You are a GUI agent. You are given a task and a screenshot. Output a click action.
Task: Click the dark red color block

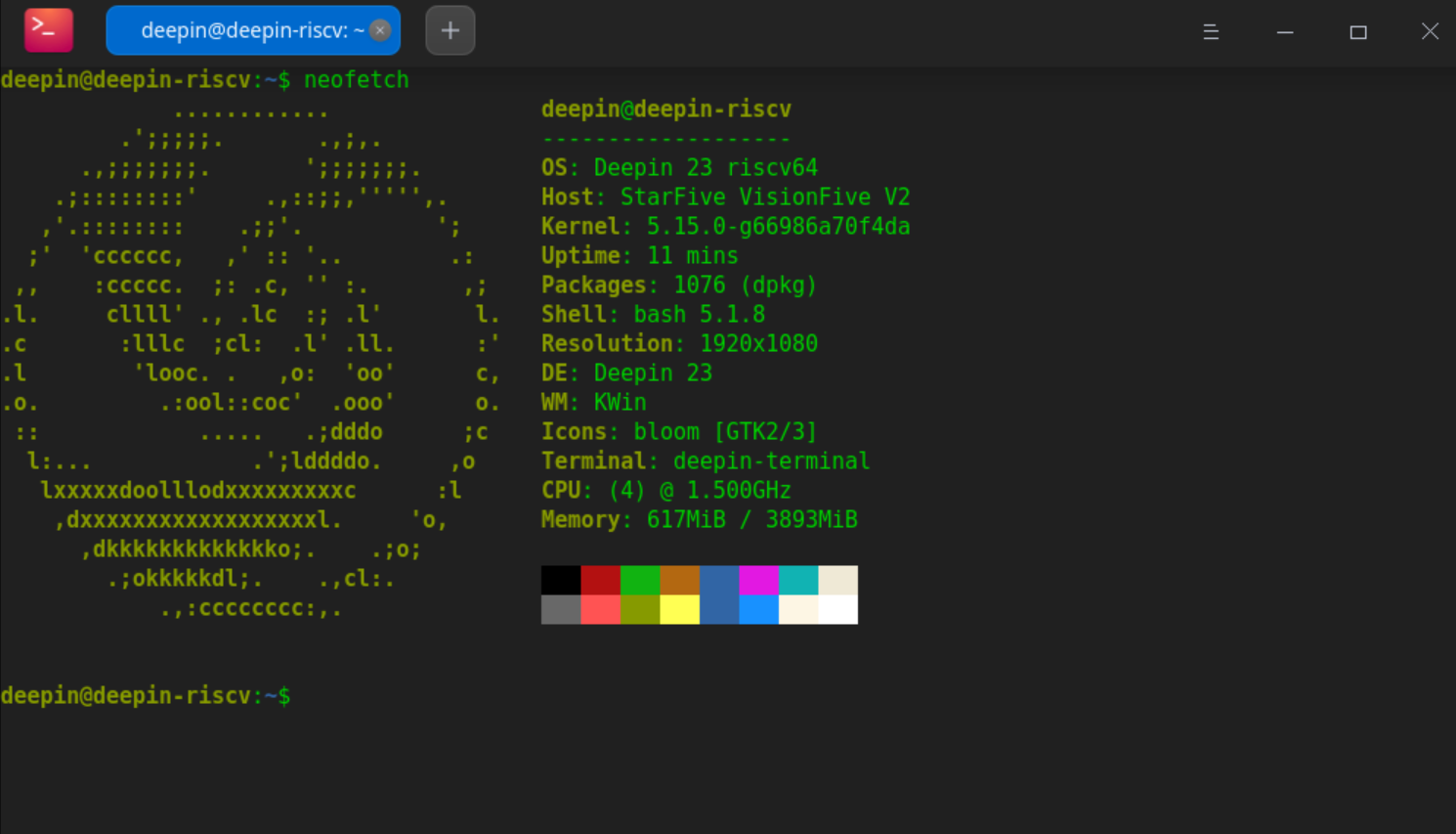point(601,580)
